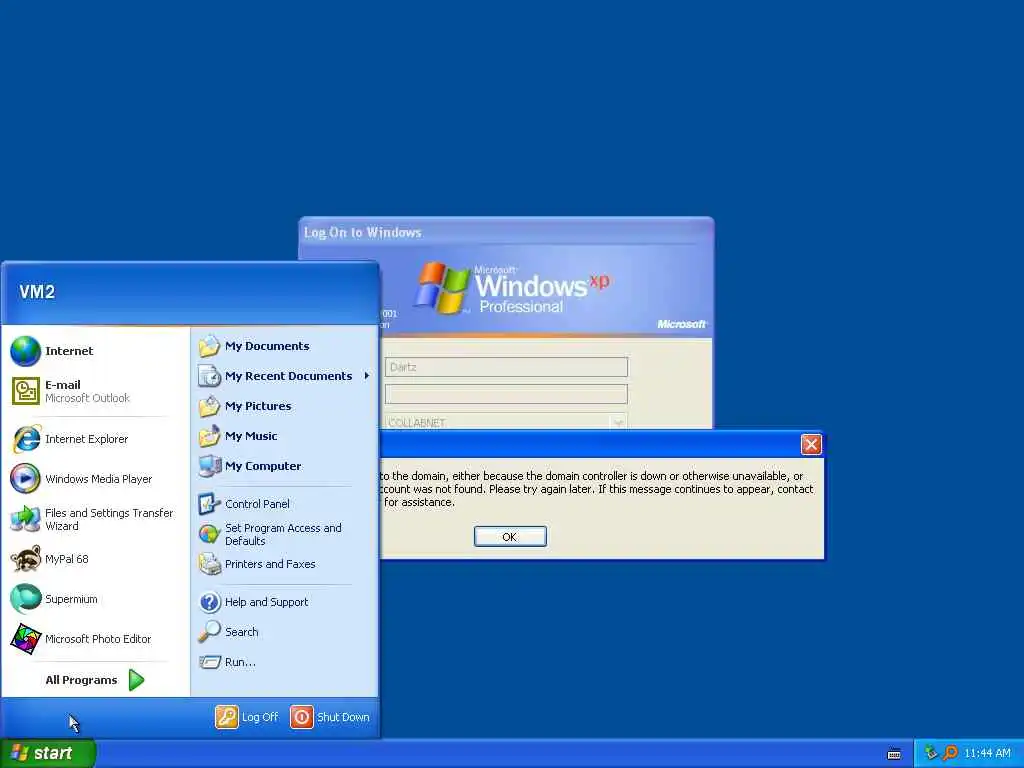
Task: Open Set Program Access and Defaults icon
Action: pos(209,534)
